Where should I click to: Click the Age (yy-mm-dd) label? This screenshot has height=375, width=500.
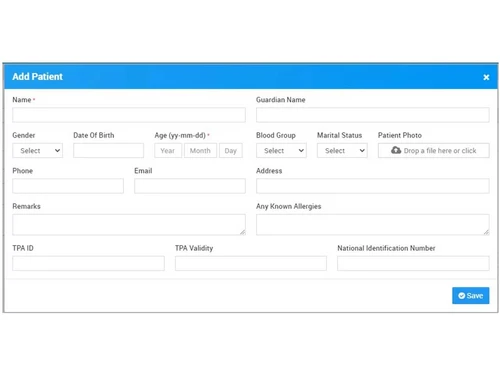(x=180, y=135)
